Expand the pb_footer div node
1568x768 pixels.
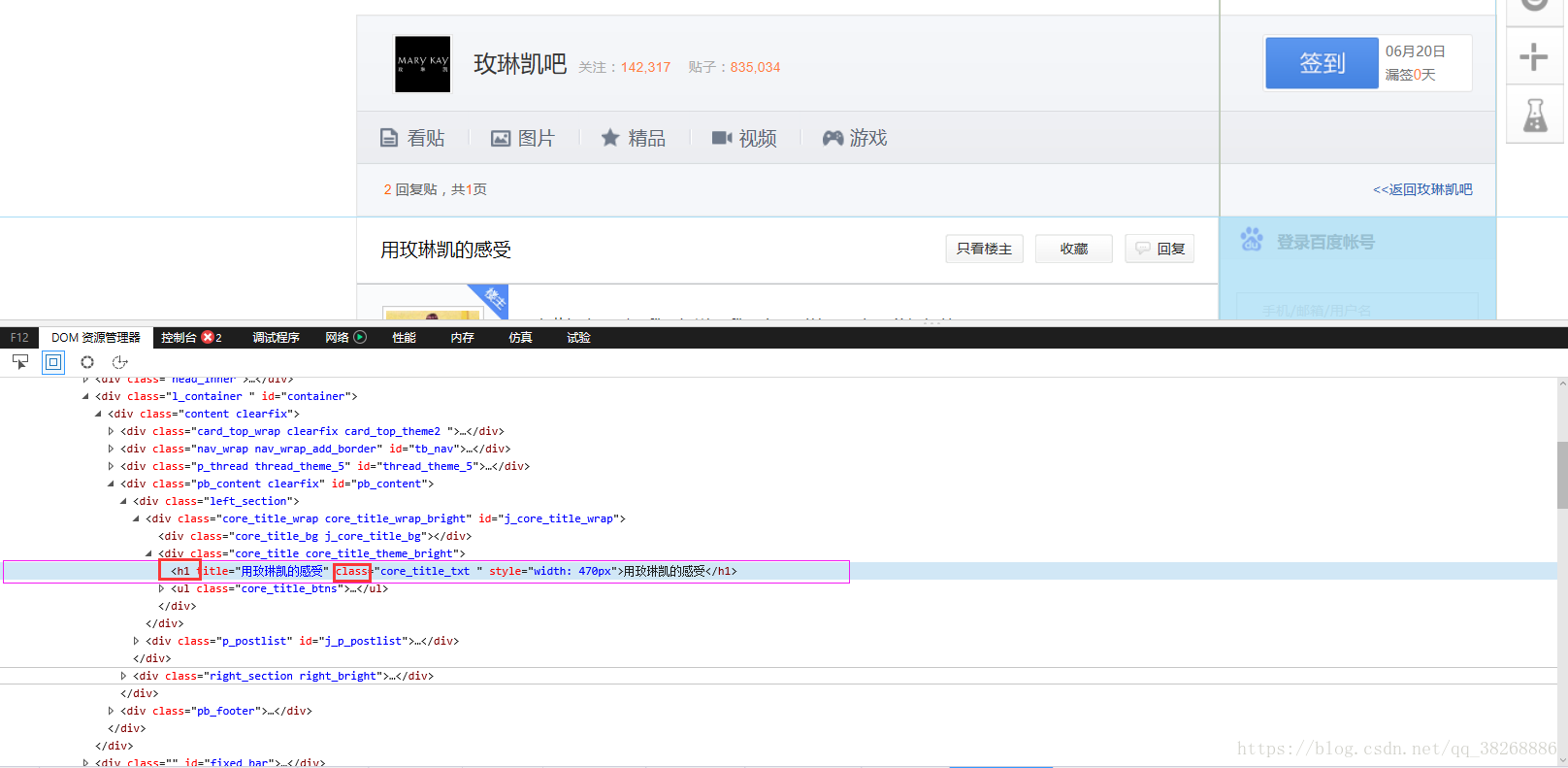click(111, 711)
